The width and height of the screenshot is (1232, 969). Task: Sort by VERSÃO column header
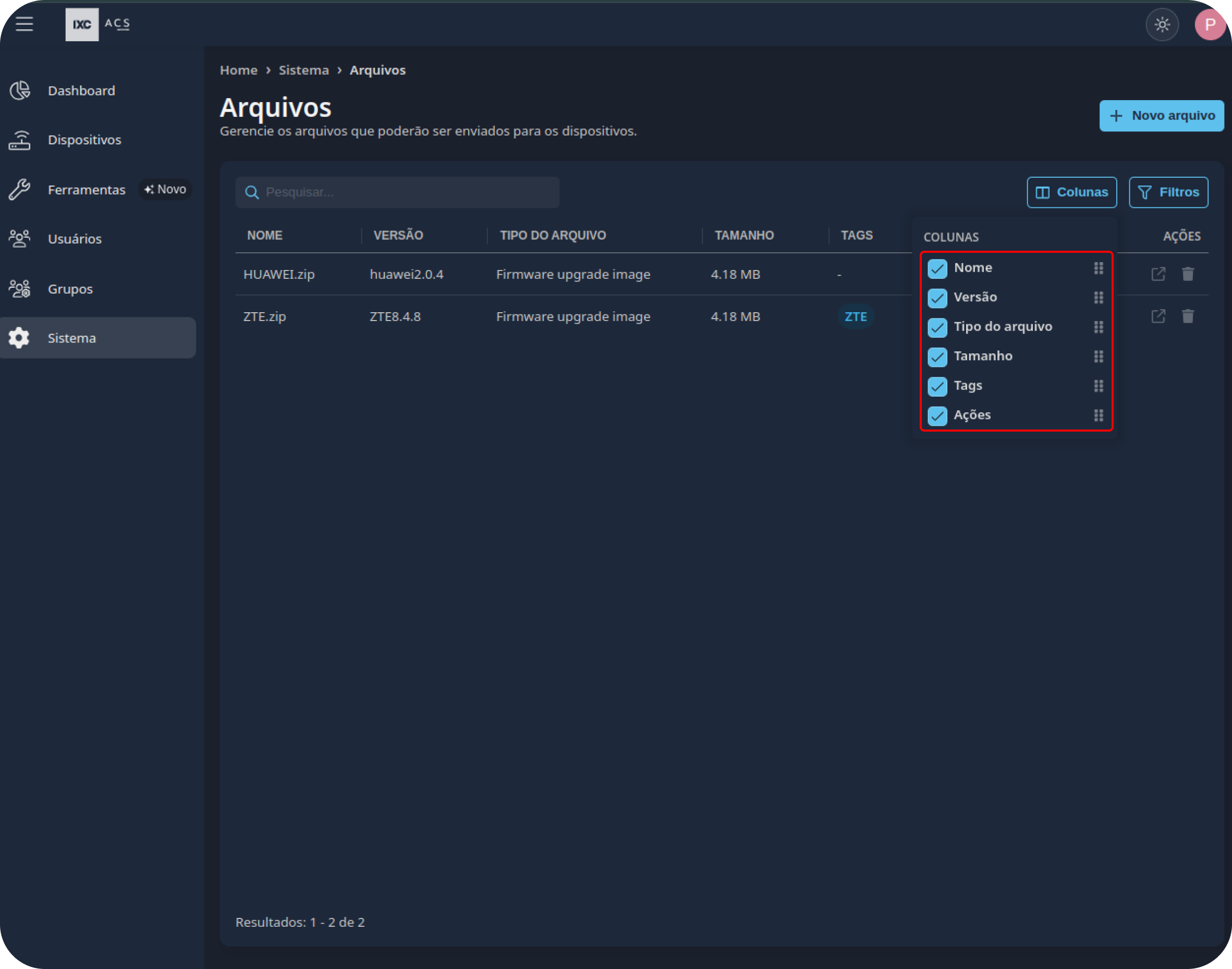point(398,236)
